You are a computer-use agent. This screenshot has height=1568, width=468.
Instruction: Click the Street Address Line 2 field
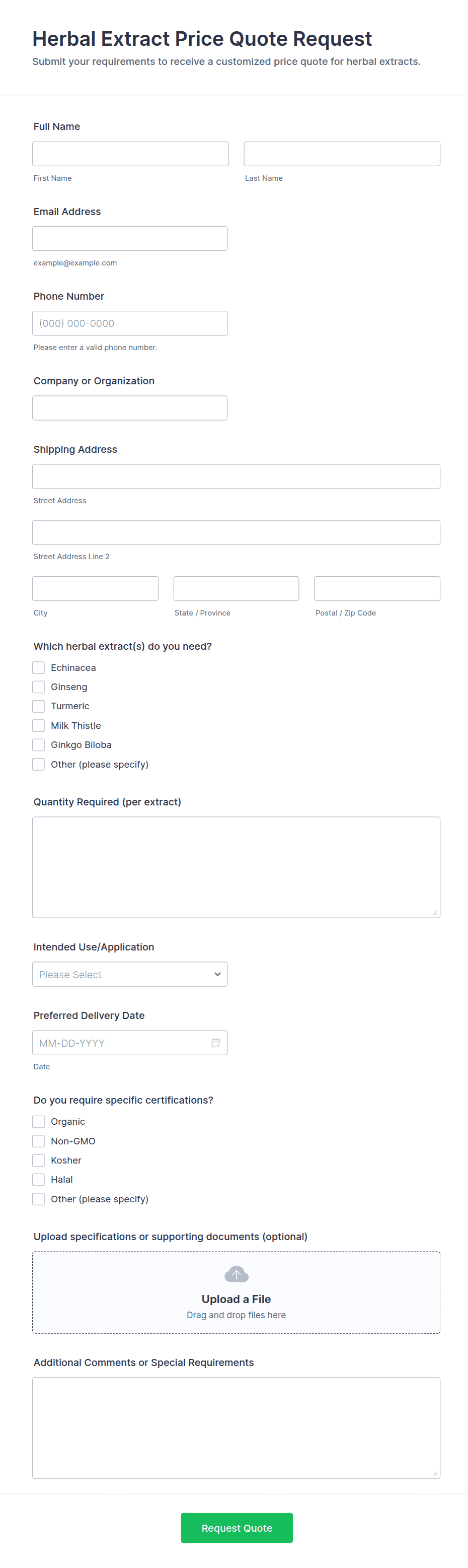[x=237, y=532]
